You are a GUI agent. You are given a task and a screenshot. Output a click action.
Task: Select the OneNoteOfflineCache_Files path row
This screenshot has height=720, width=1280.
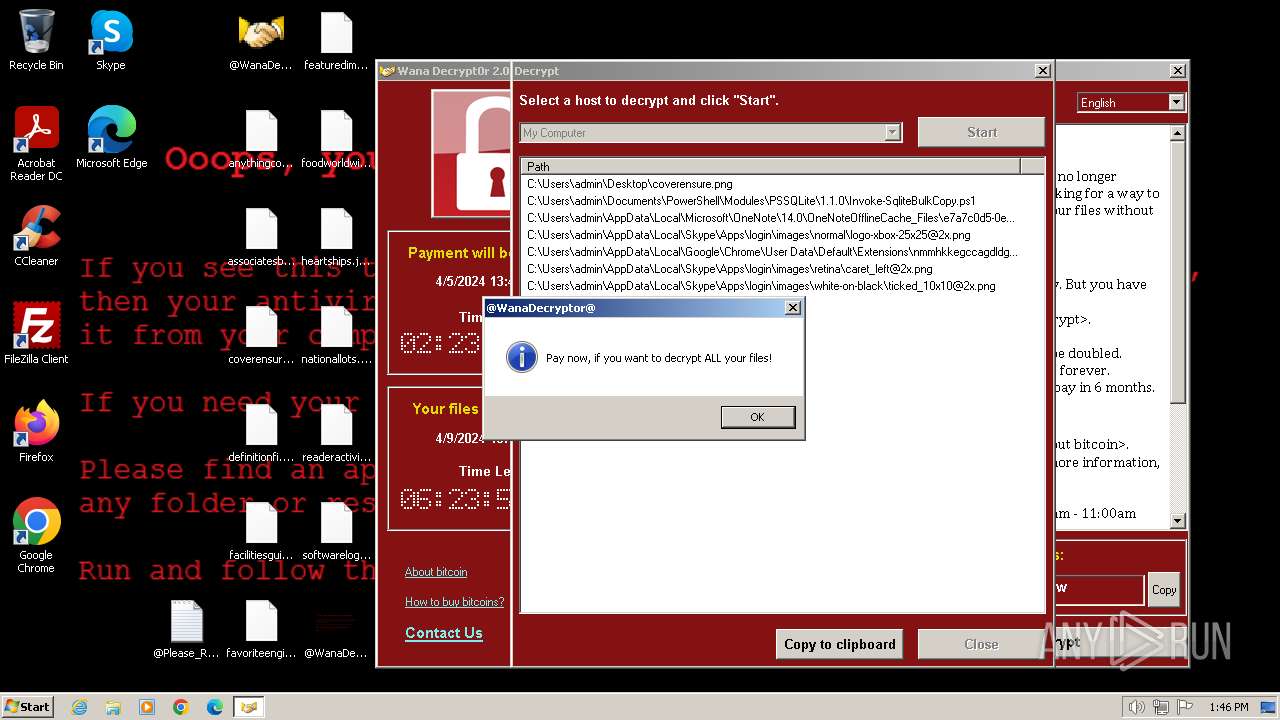coord(771,218)
